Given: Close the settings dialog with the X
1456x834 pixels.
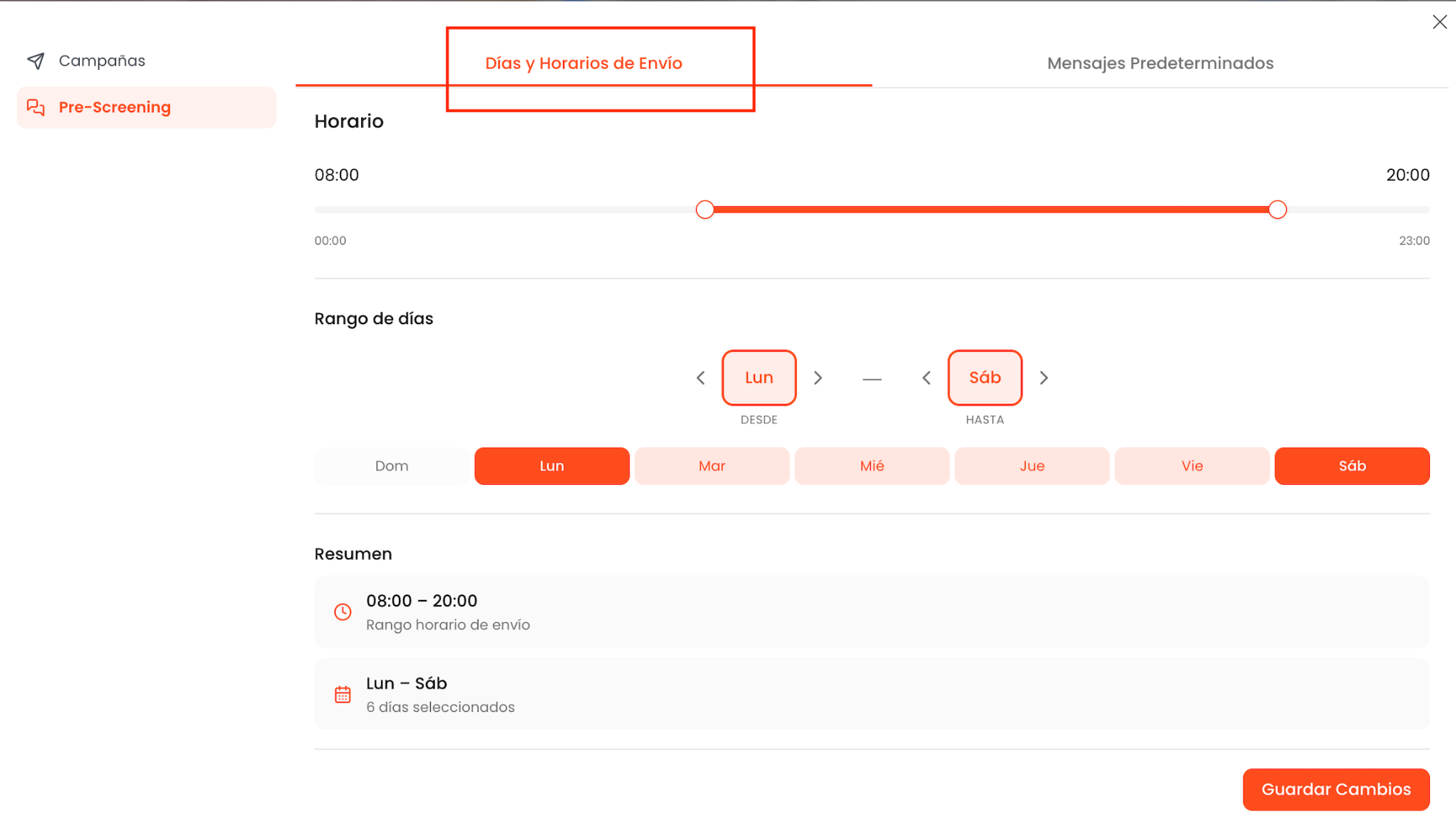Looking at the screenshot, I should pos(1440,22).
